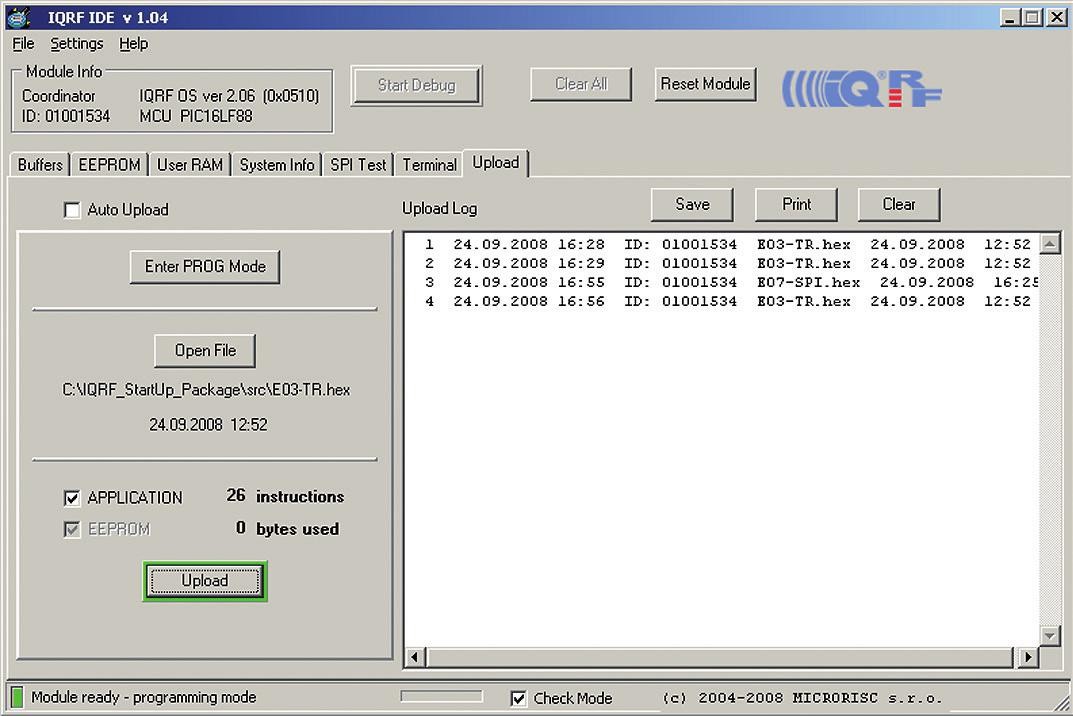Click the IQRF IDE title bar app icon
This screenshot has height=716, width=1073.
19,16
